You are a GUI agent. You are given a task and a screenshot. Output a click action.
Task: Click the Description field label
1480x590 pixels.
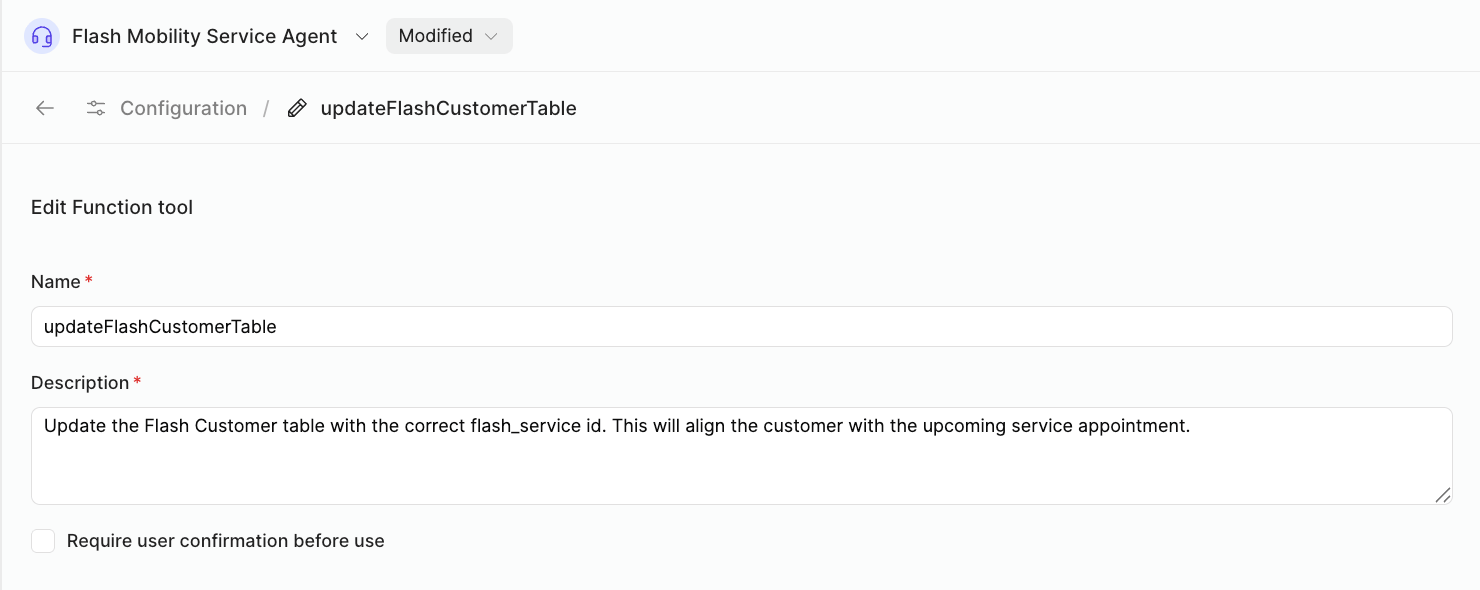pyautogui.click(x=80, y=383)
